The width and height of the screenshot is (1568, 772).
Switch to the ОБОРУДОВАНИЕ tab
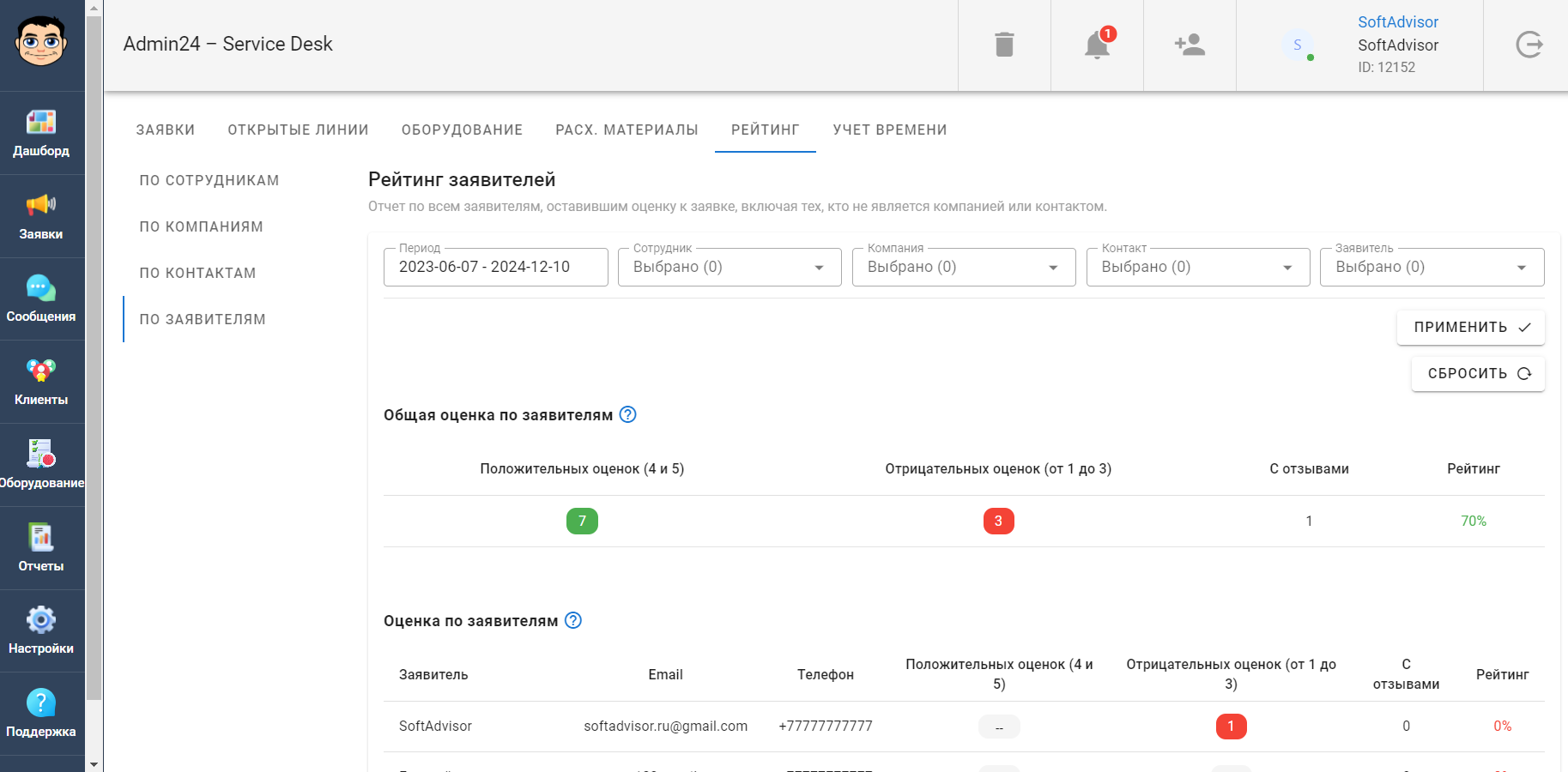click(x=463, y=130)
